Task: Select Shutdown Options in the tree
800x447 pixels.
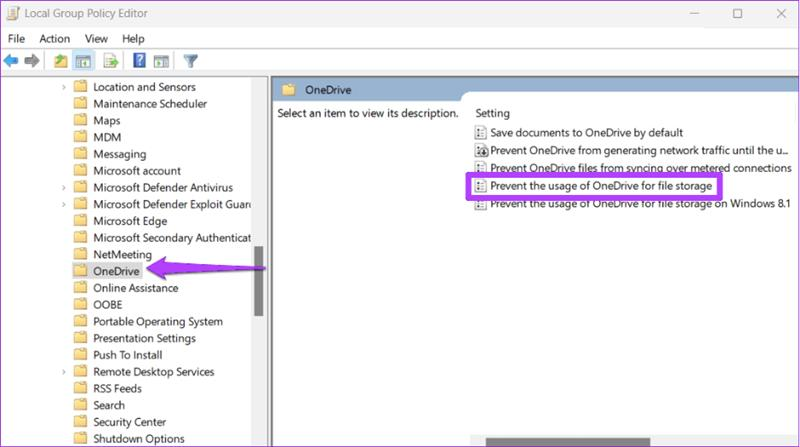Action: 139,438
